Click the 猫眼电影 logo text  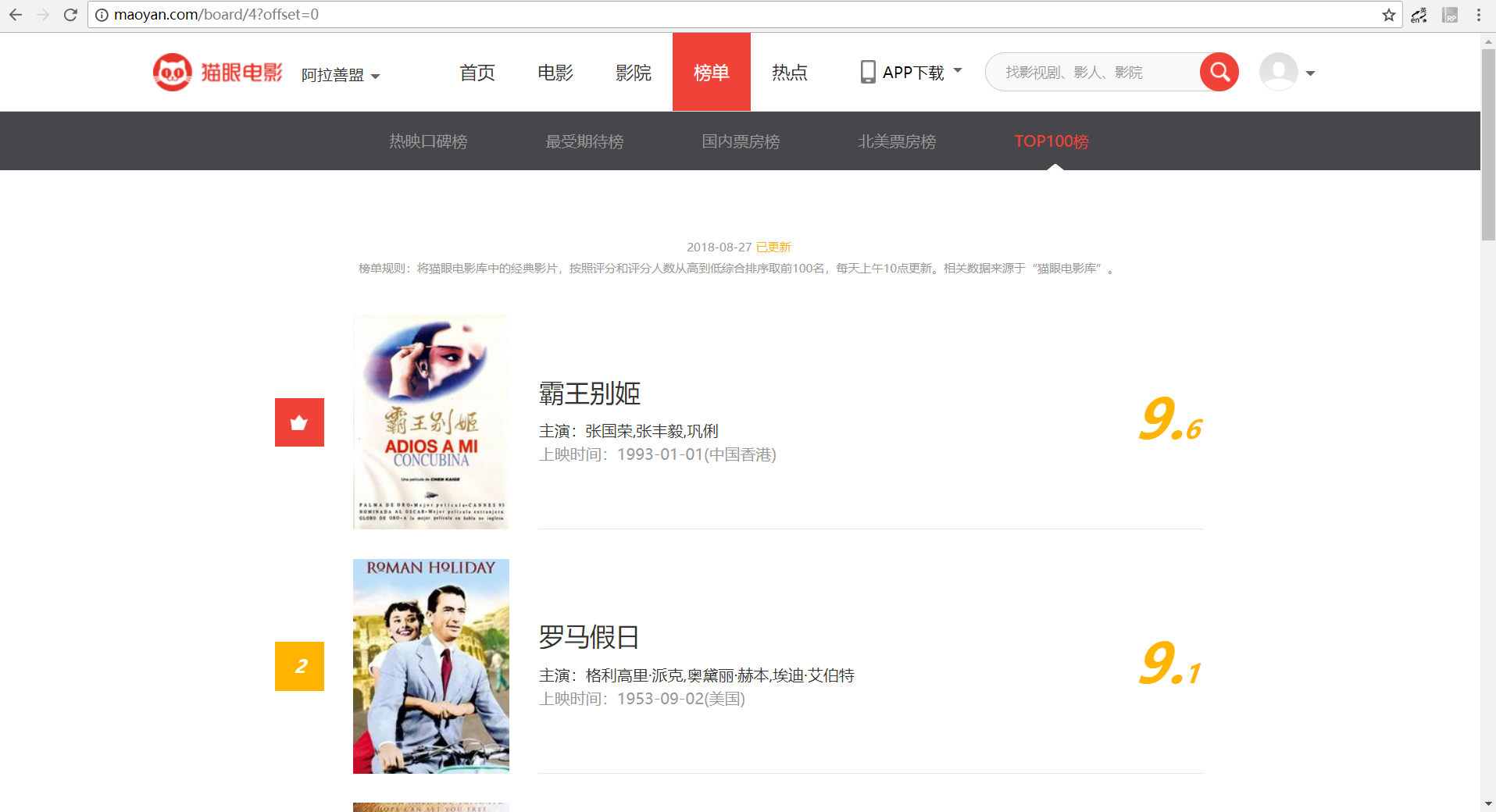click(x=241, y=73)
